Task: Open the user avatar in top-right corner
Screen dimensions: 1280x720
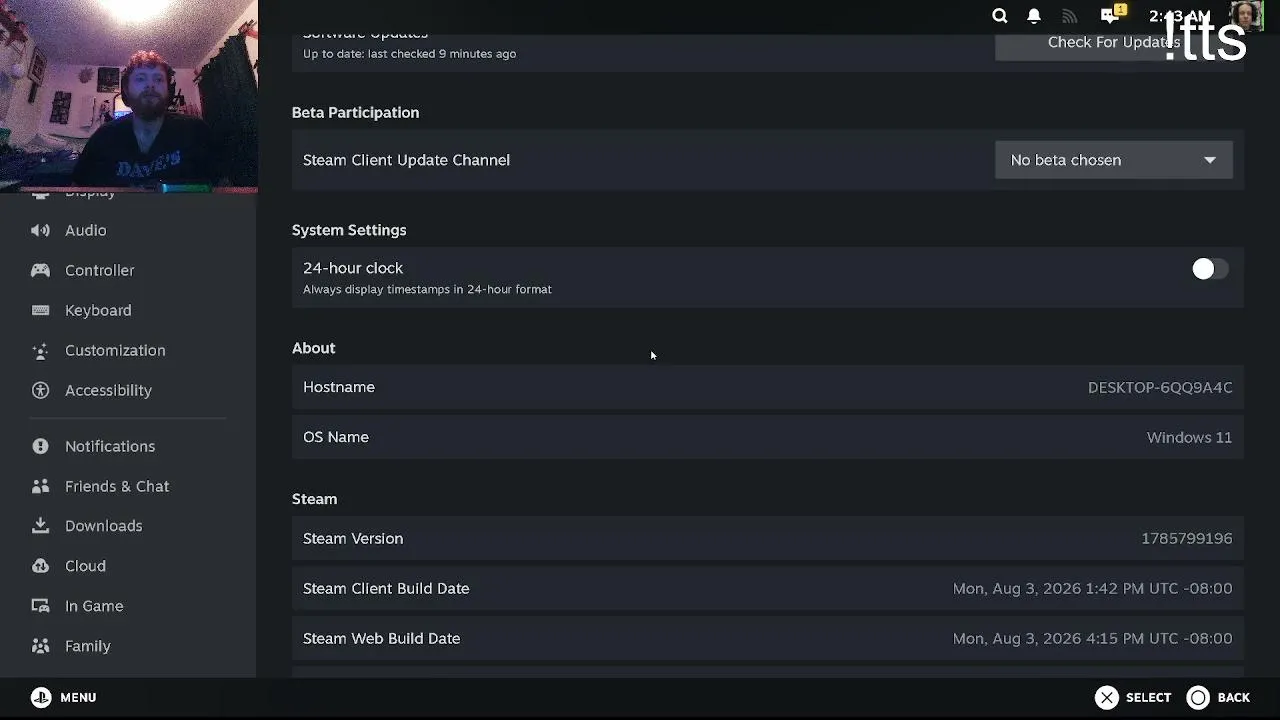Action: coord(1246,15)
